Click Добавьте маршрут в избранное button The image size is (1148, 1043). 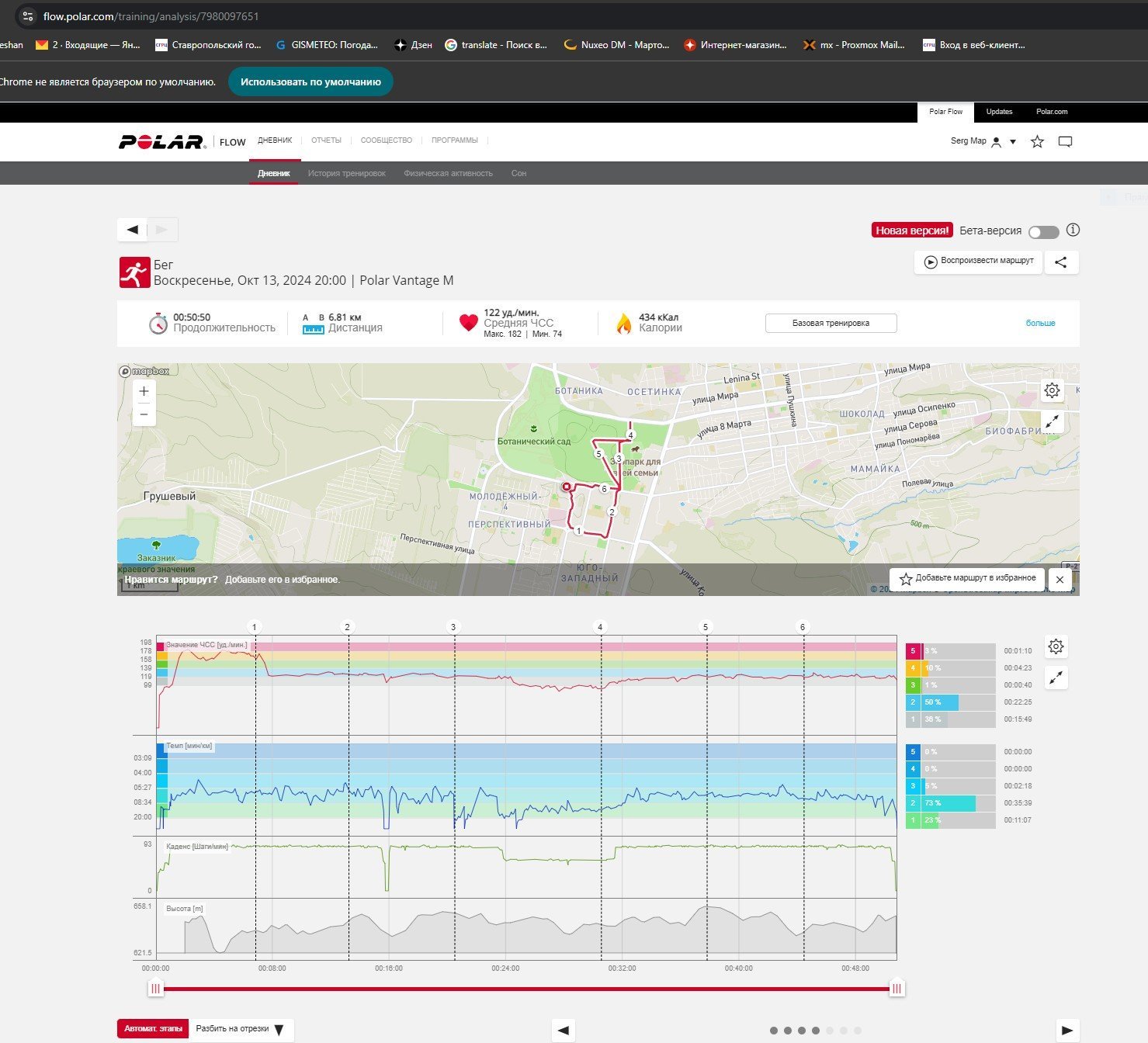click(967, 579)
